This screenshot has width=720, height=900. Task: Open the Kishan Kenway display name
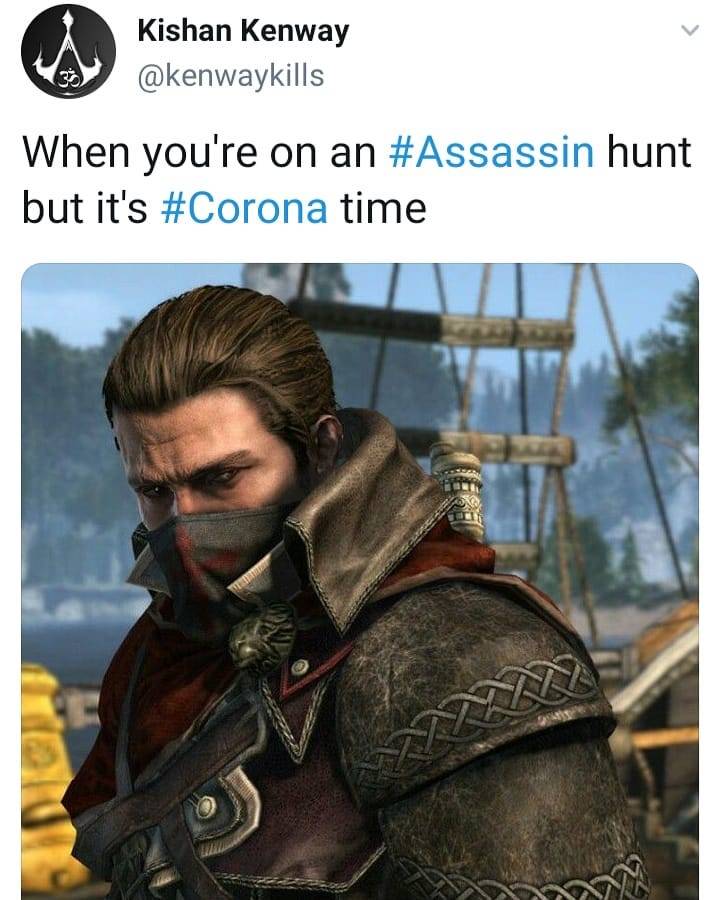pyautogui.click(x=243, y=30)
